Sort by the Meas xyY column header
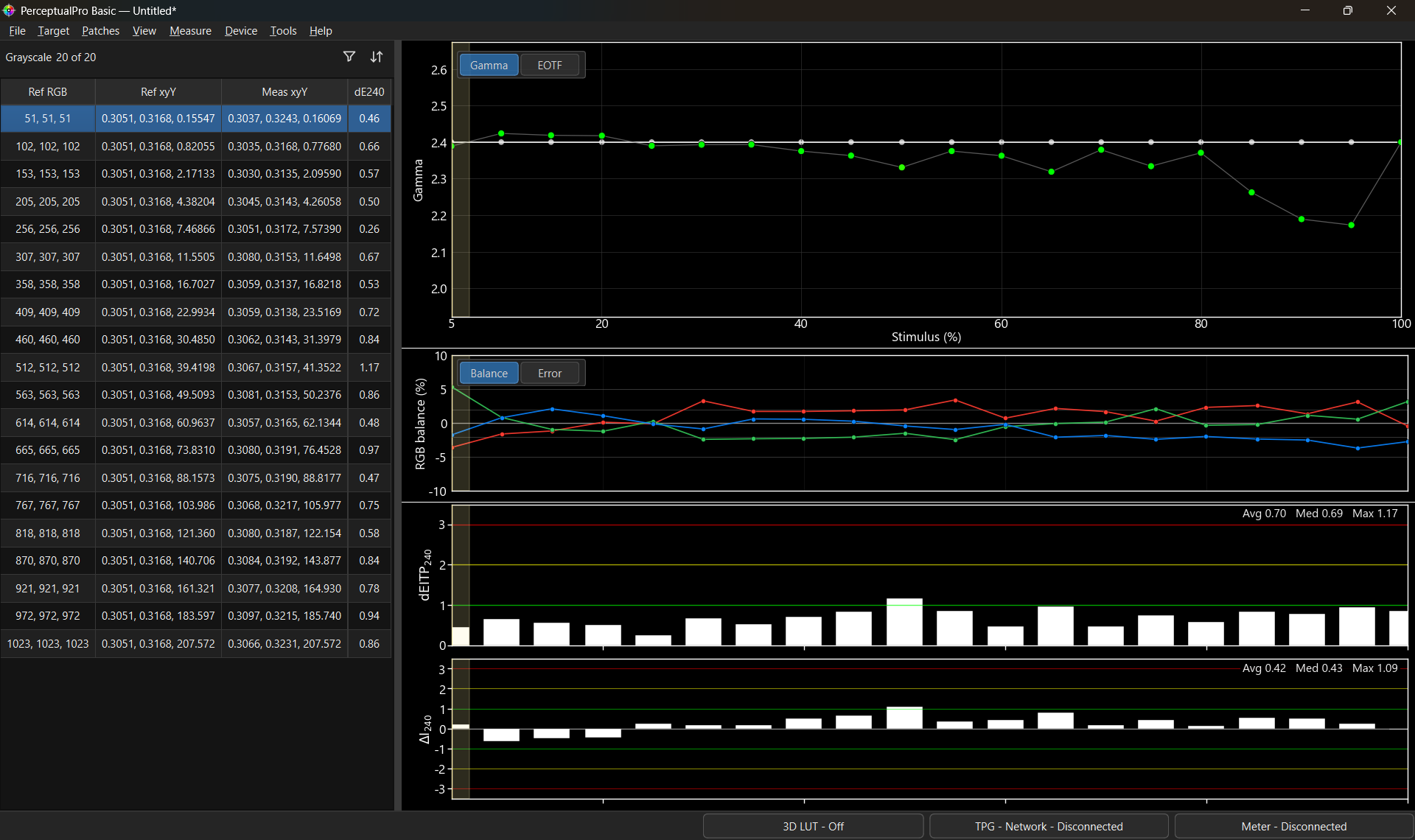 tap(284, 92)
